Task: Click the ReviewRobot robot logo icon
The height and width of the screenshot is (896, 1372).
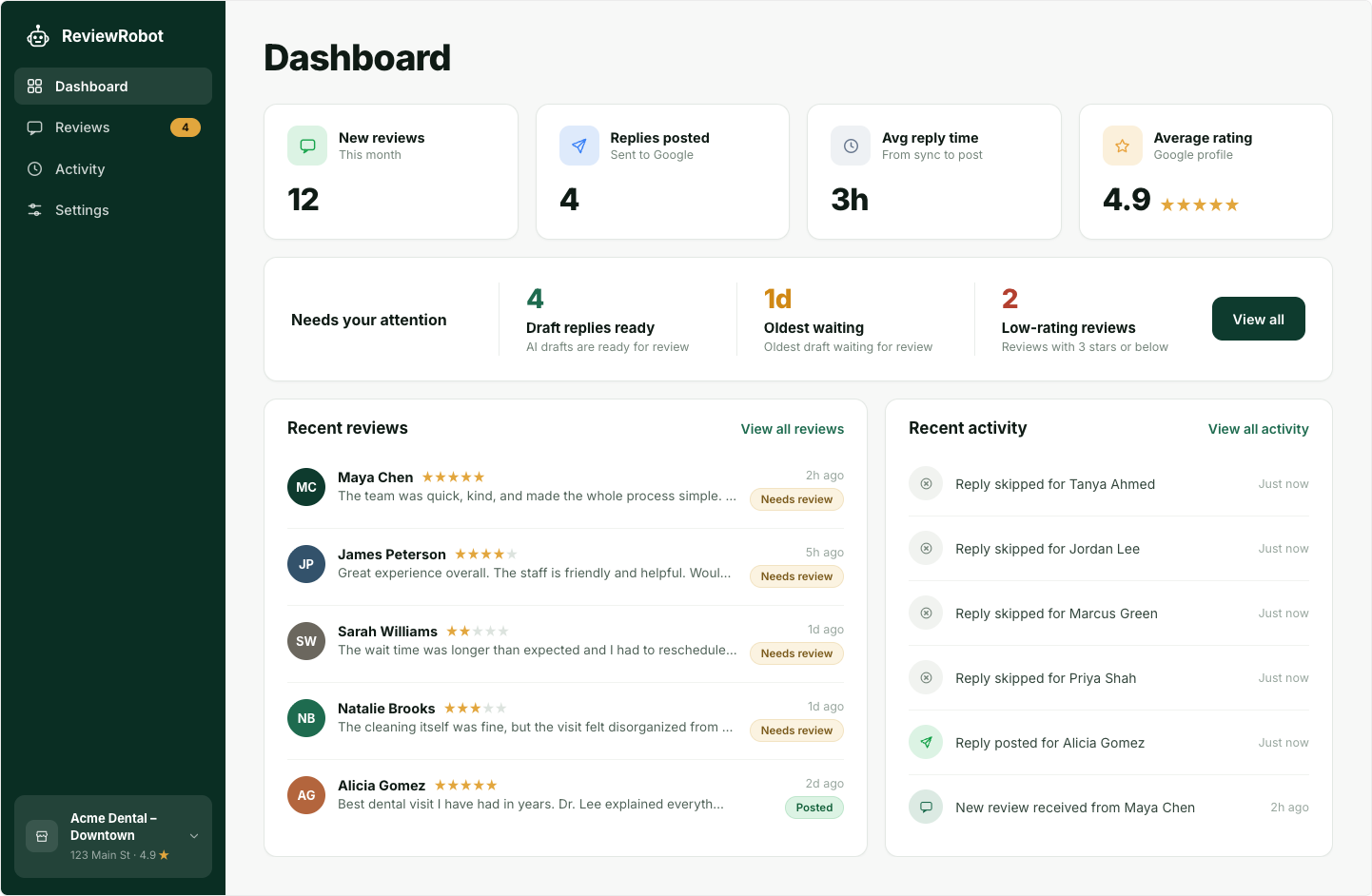Action: point(38,36)
